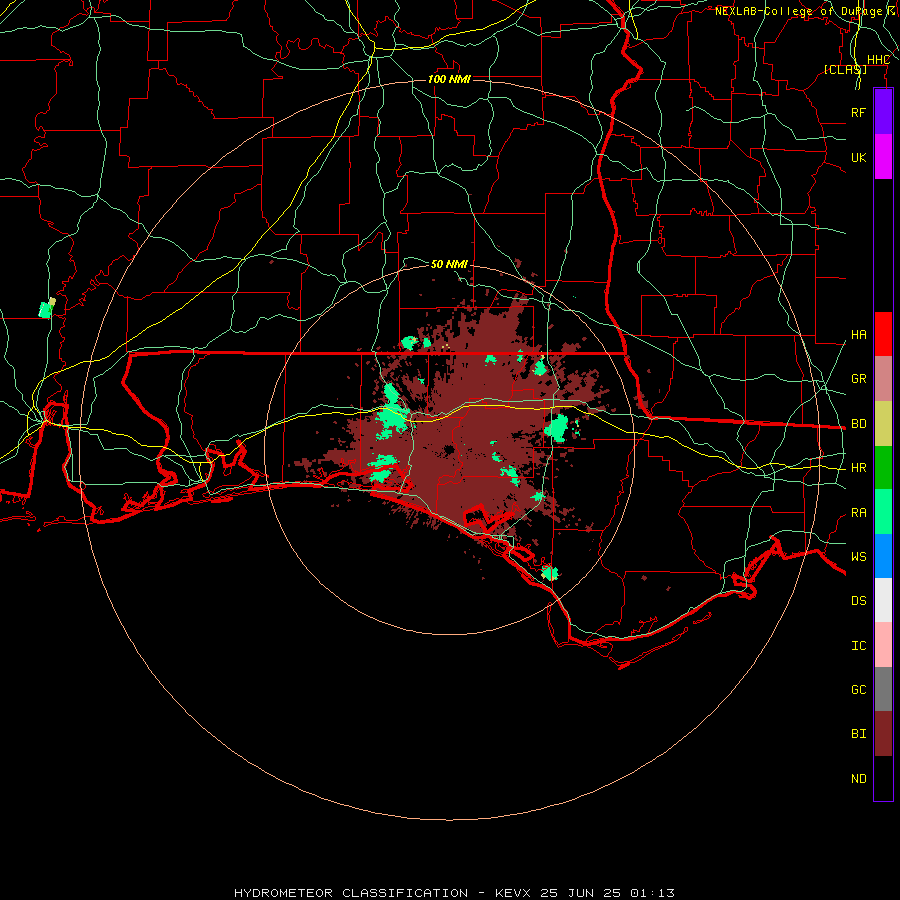
Task: Click the BD yellow legend color swatch
Action: tap(883, 424)
